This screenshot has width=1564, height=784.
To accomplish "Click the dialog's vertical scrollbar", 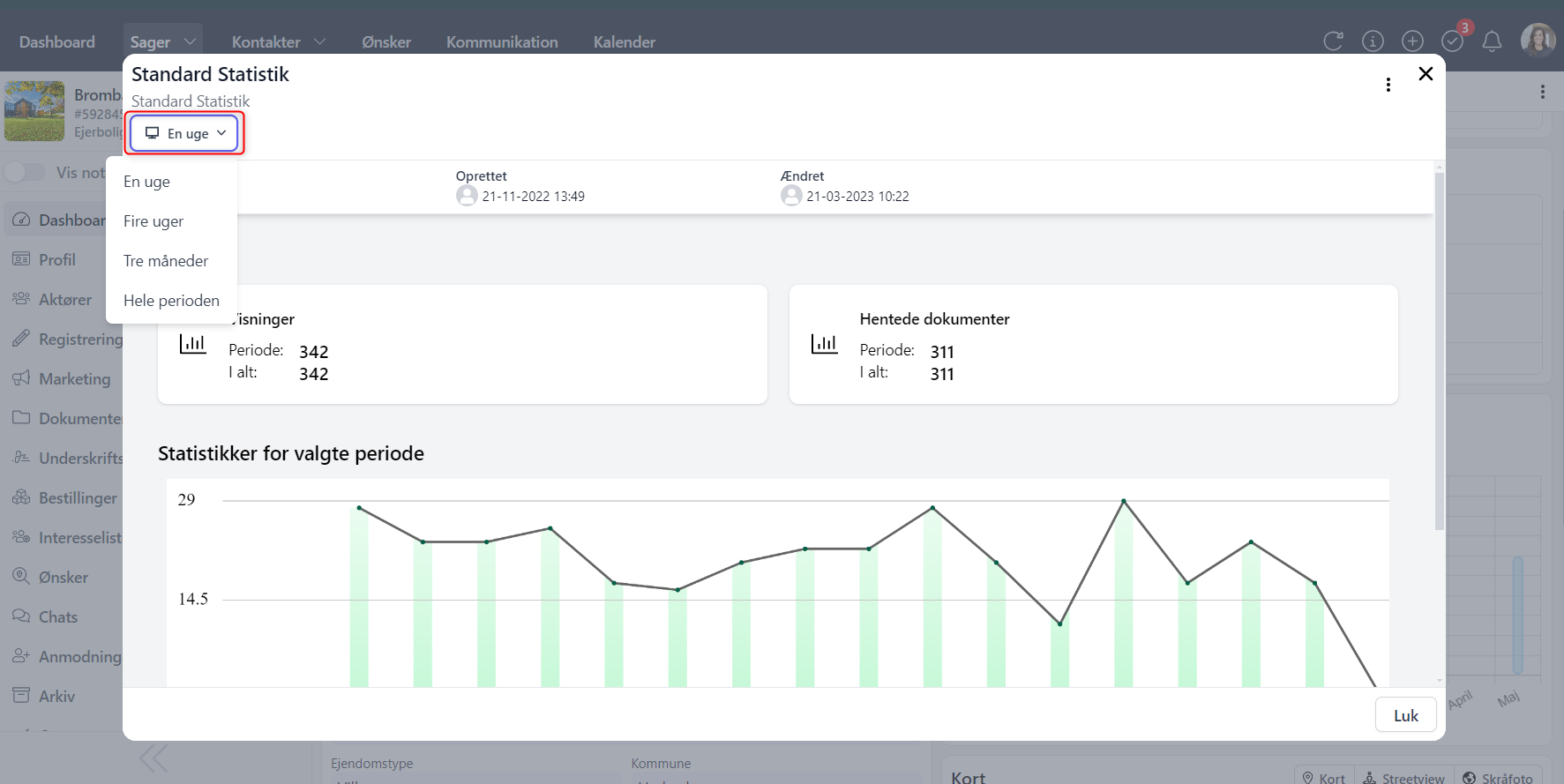I will (1439, 353).
